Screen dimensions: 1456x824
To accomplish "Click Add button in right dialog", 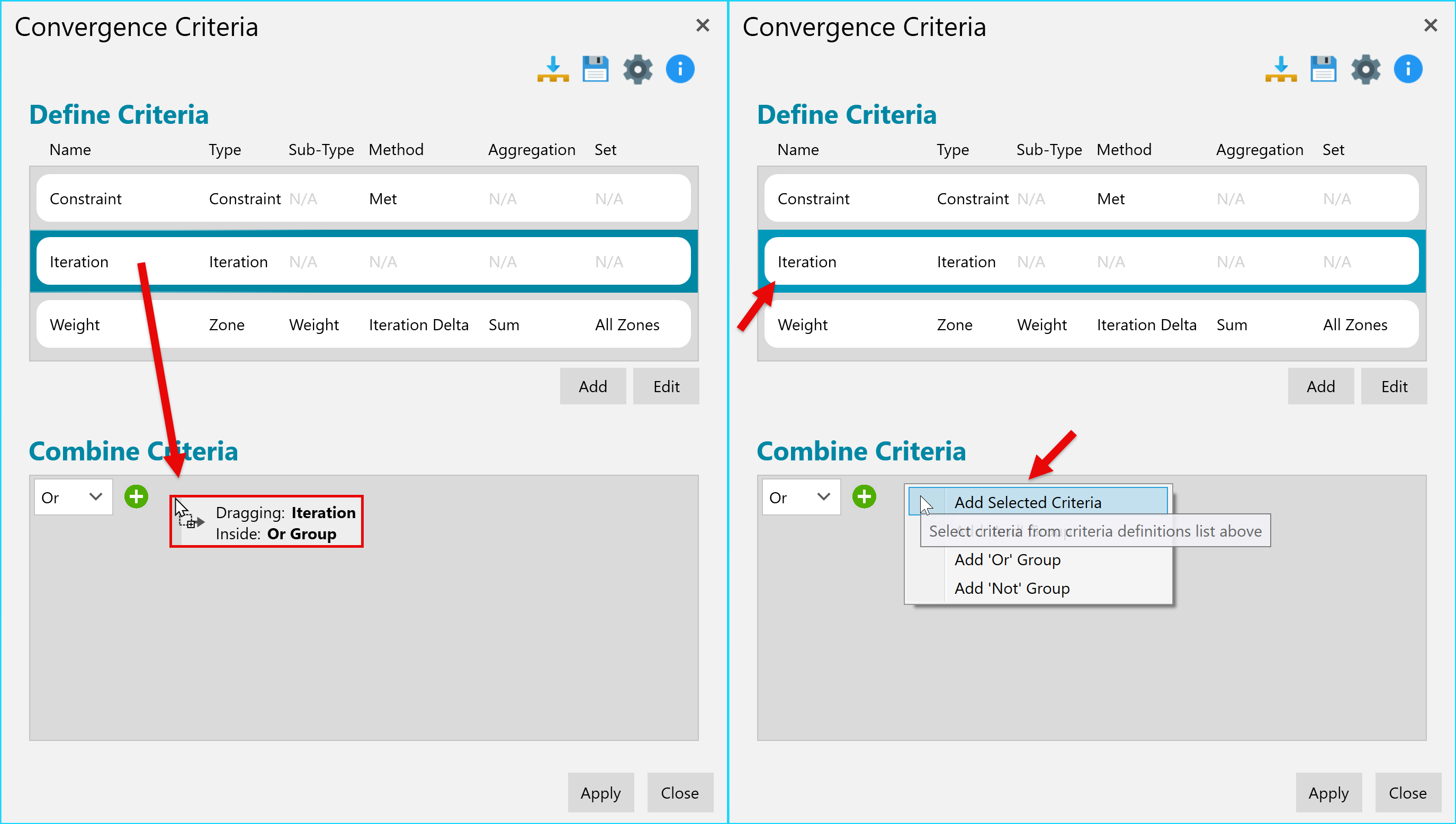I will point(1320,386).
